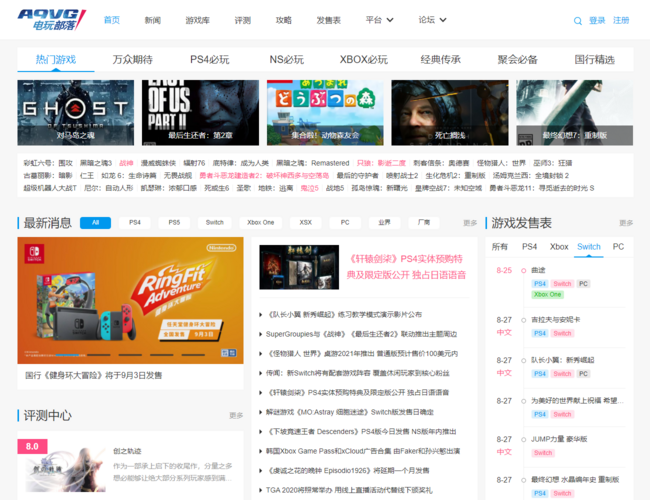Image resolution: width=650 pixels, height=500 pixels.
Task: Expand the 论坛 dropdown menu
Action: [x=432, y=20]
